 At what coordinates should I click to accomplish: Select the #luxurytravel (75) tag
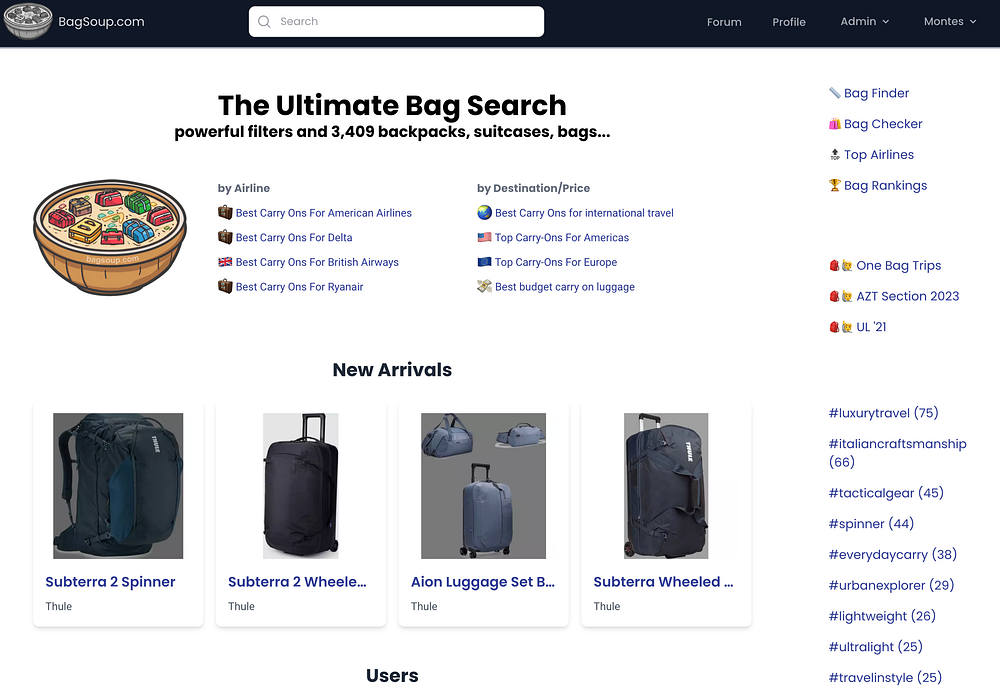point(883,413)
